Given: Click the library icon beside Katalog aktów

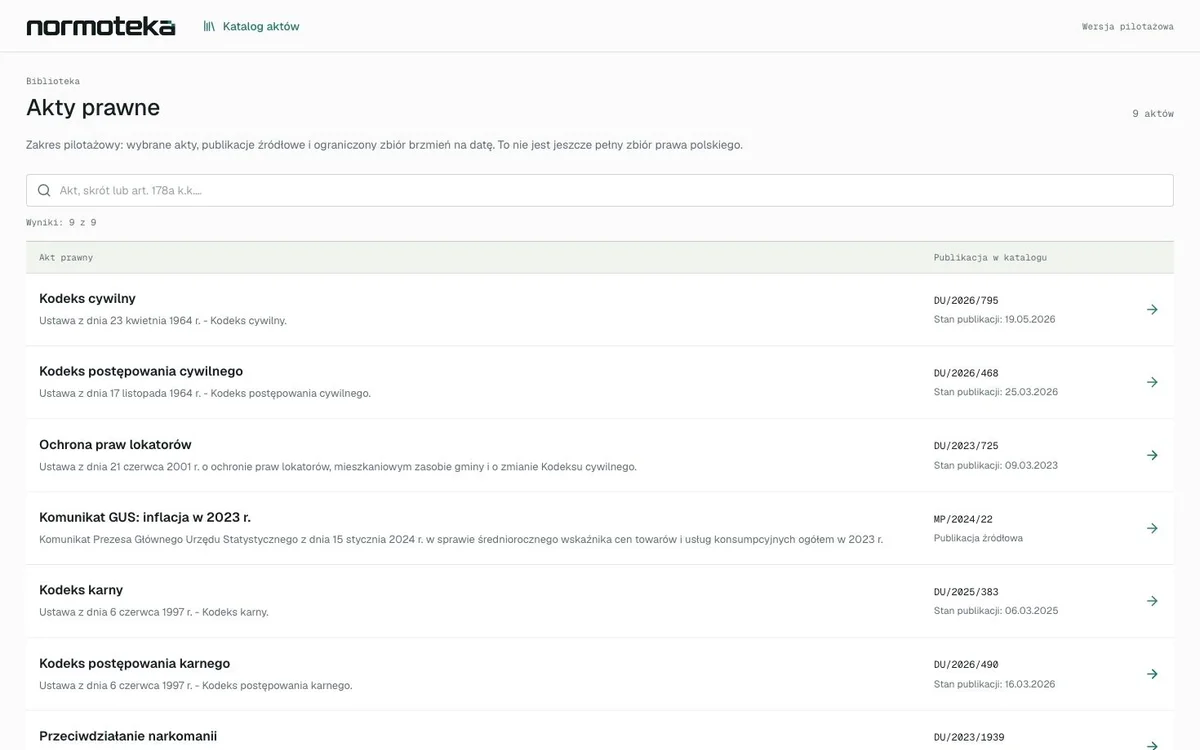Looking at the screenshot, I should [x=209, y=26].
